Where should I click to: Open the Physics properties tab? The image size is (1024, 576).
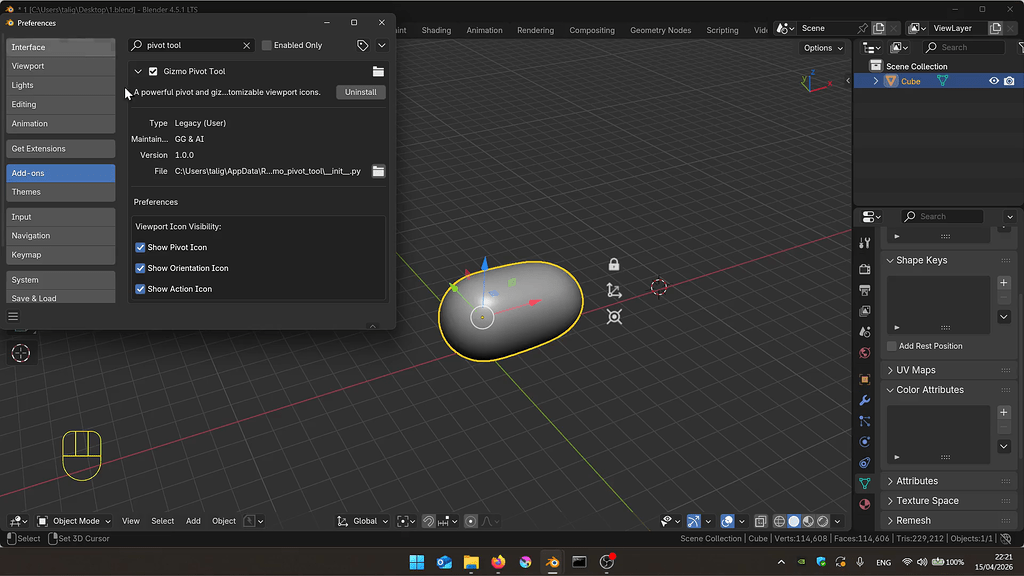point(865,441)
